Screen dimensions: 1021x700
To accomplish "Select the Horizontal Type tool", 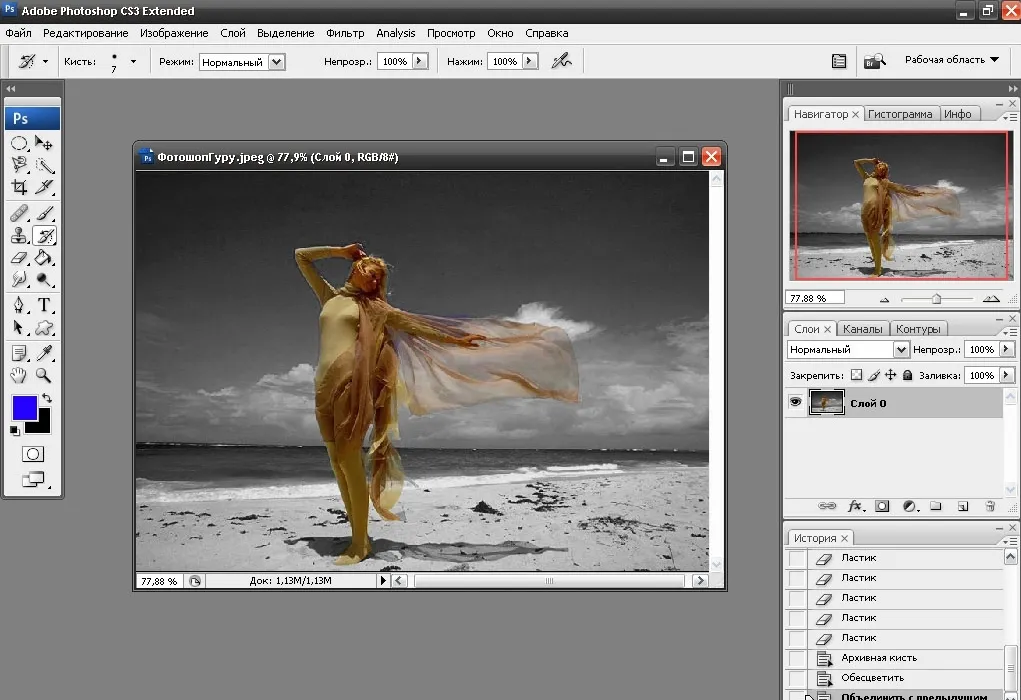I will pyautogui.click(x=44, y=305).
